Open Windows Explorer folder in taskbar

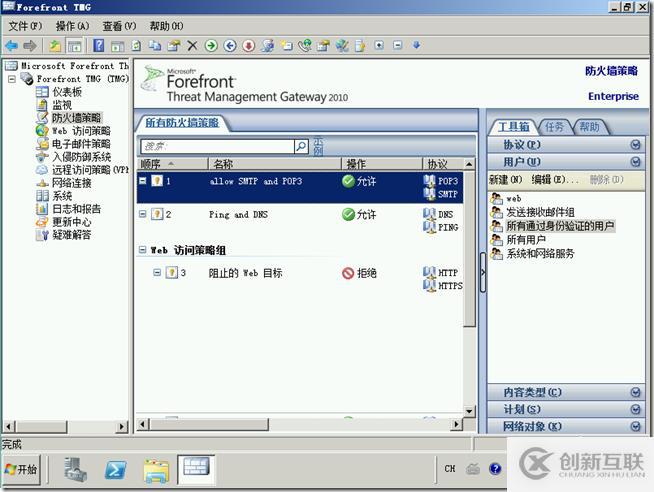click(156, 470)
